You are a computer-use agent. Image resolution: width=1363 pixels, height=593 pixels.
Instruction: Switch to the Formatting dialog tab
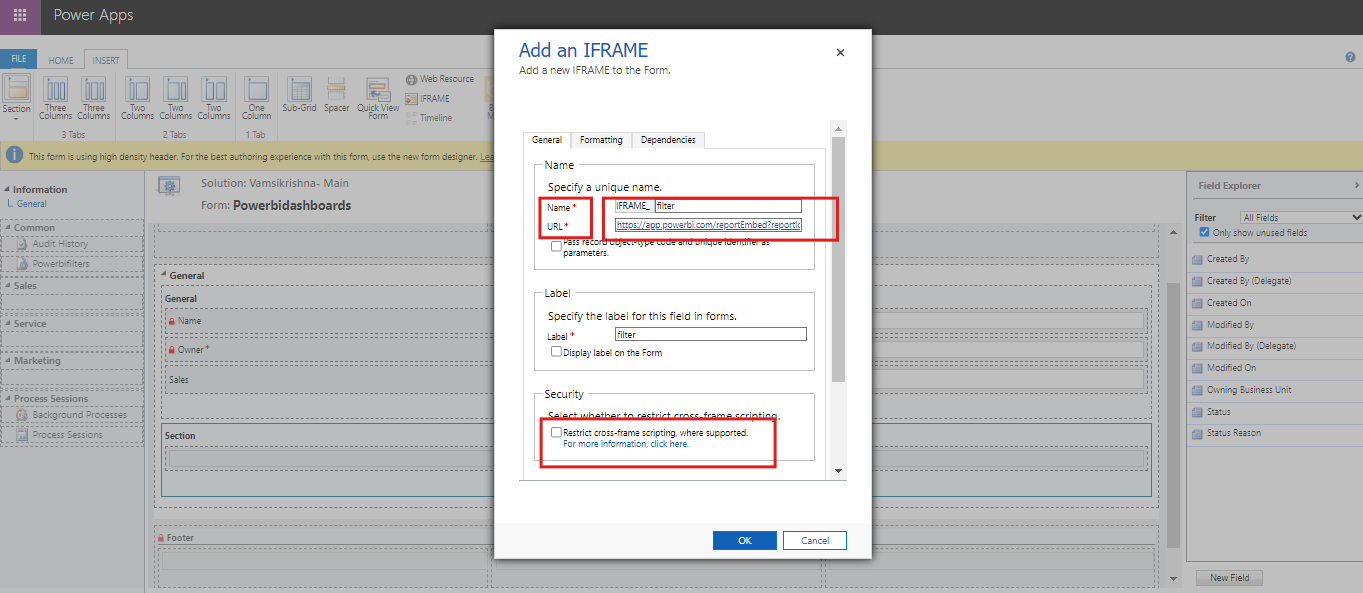click(601, 140)
